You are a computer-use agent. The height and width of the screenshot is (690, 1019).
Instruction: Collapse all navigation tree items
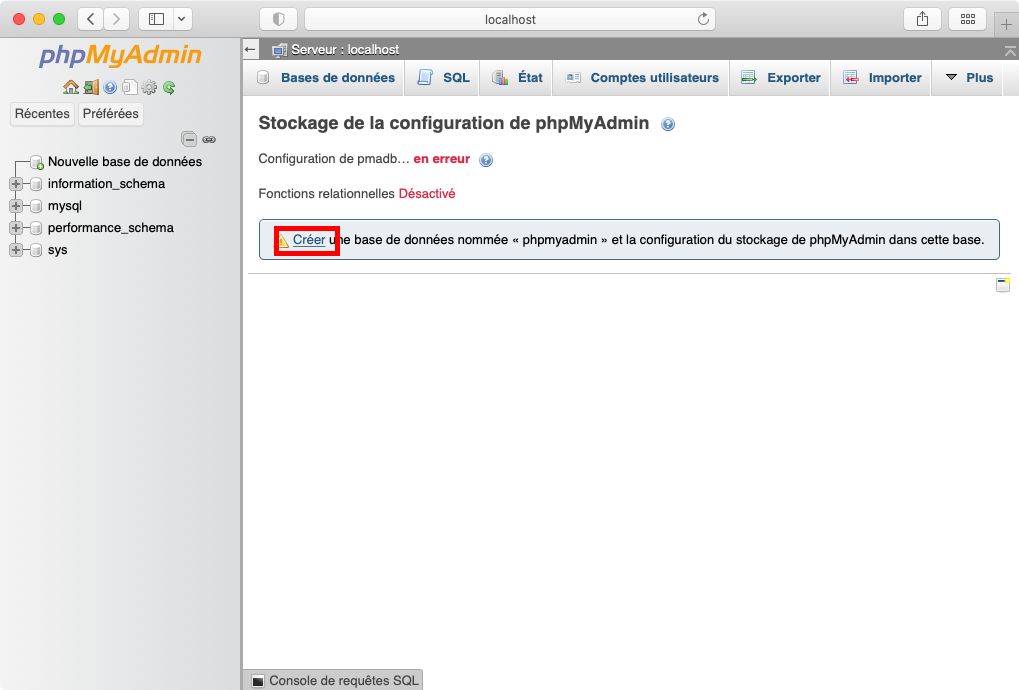188,139
